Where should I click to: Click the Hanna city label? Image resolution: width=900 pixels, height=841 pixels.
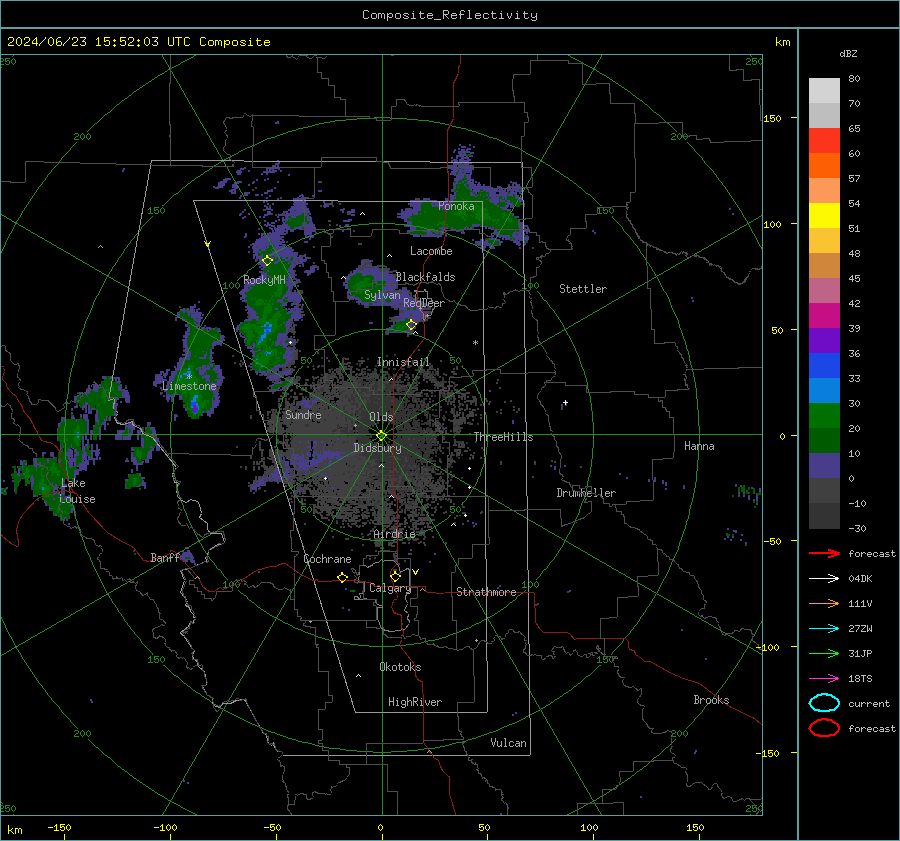coord(699,446)
